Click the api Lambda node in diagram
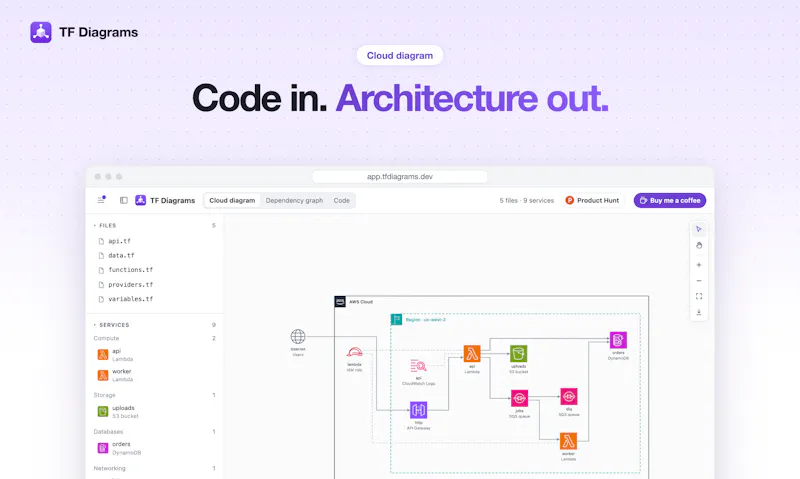800x479 pixels. [472, 354]
